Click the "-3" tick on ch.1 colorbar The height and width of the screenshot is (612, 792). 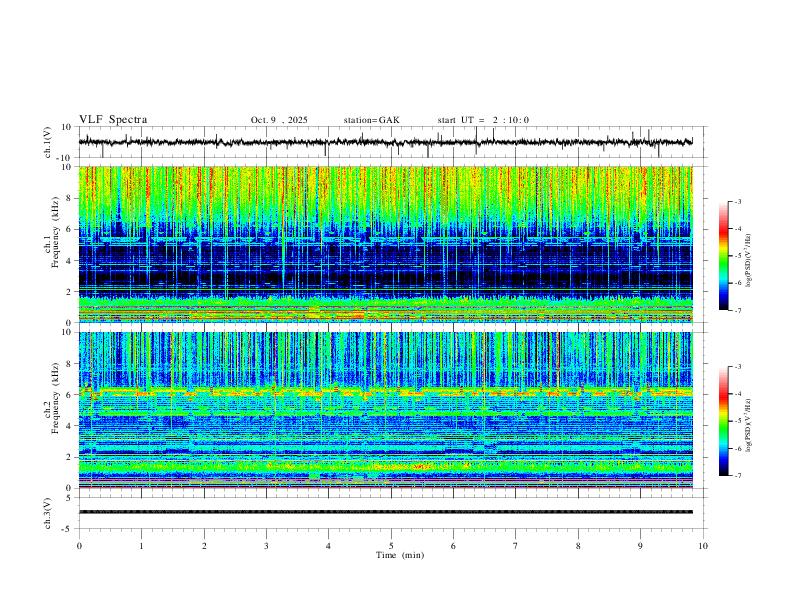coord(738,201)
